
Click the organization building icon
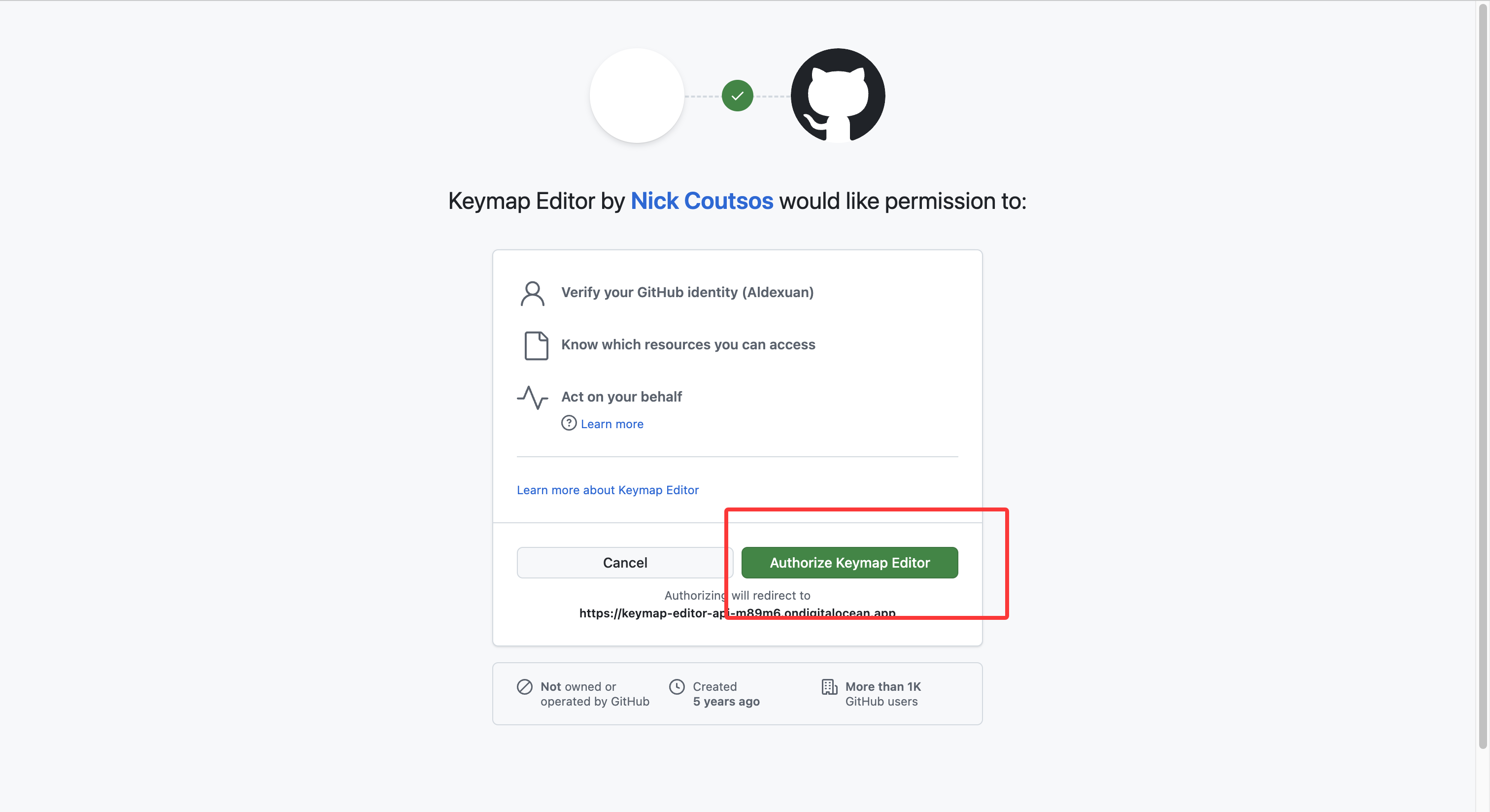[829, 686]
